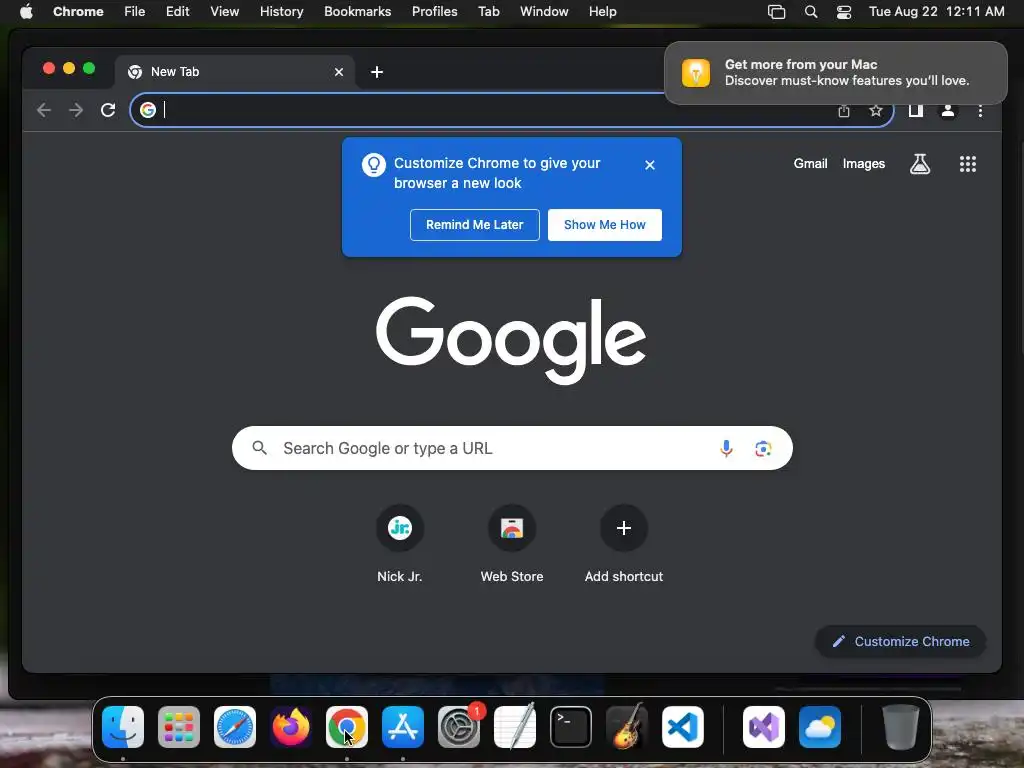The width and height of the screenshot is (1024, 768).
Task: Open the Gmail link
Action: [x=810, y=164]
